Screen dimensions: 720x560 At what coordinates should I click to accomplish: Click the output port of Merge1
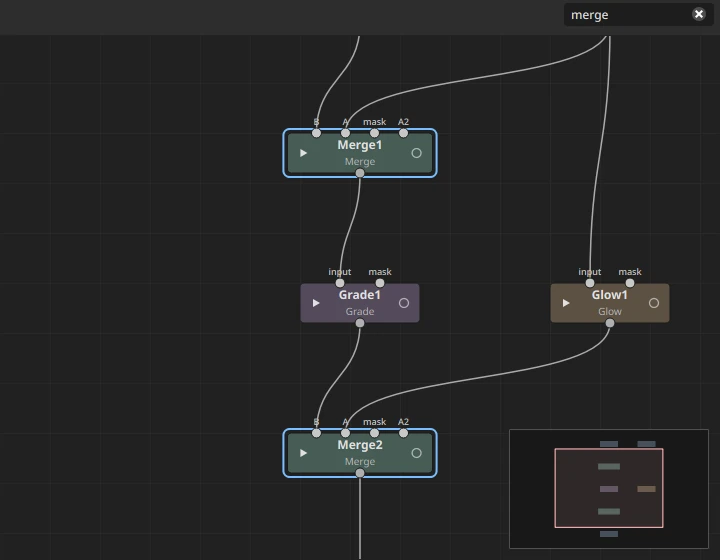coord(360,173)
